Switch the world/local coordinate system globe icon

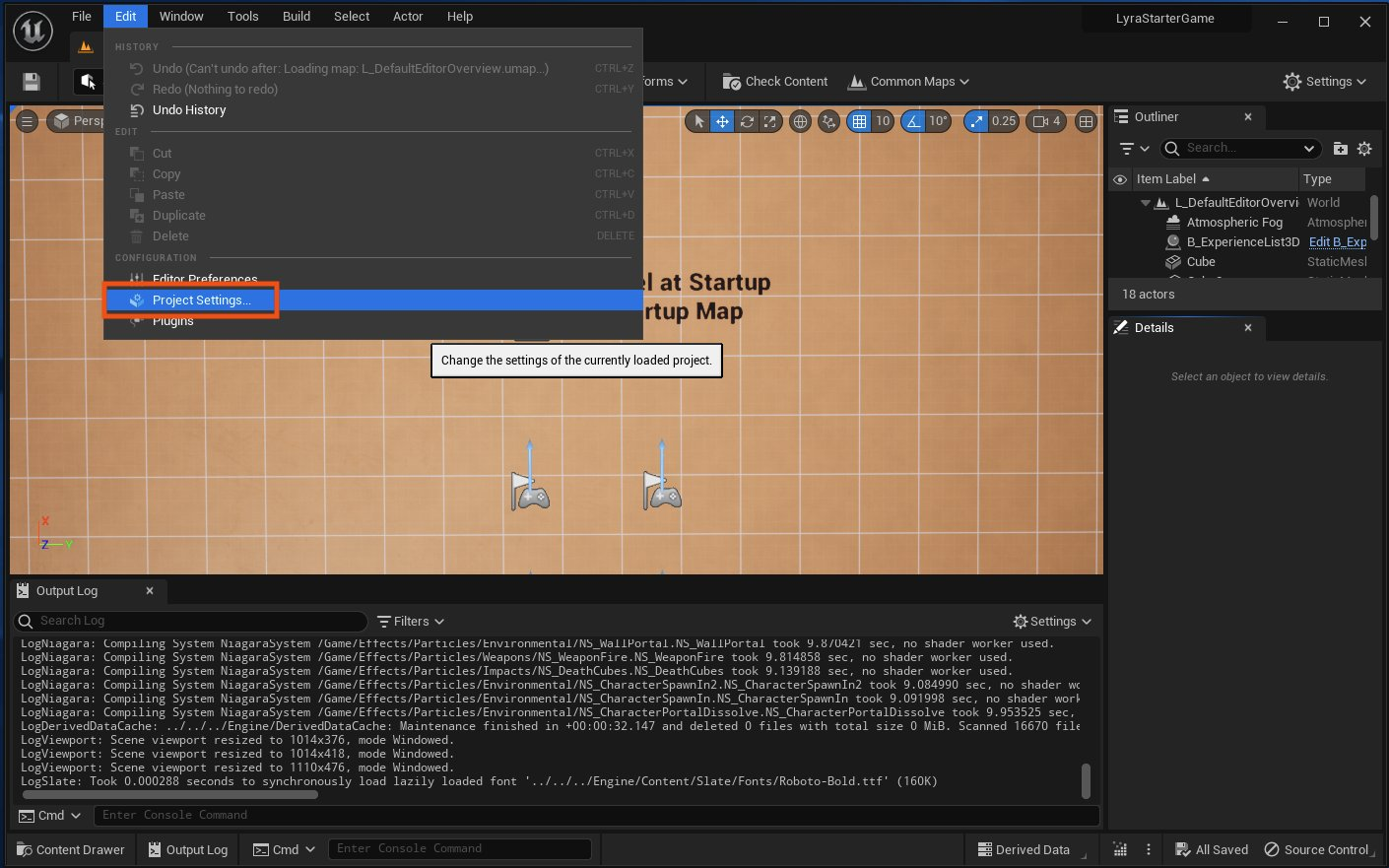[x=801, y=121]
